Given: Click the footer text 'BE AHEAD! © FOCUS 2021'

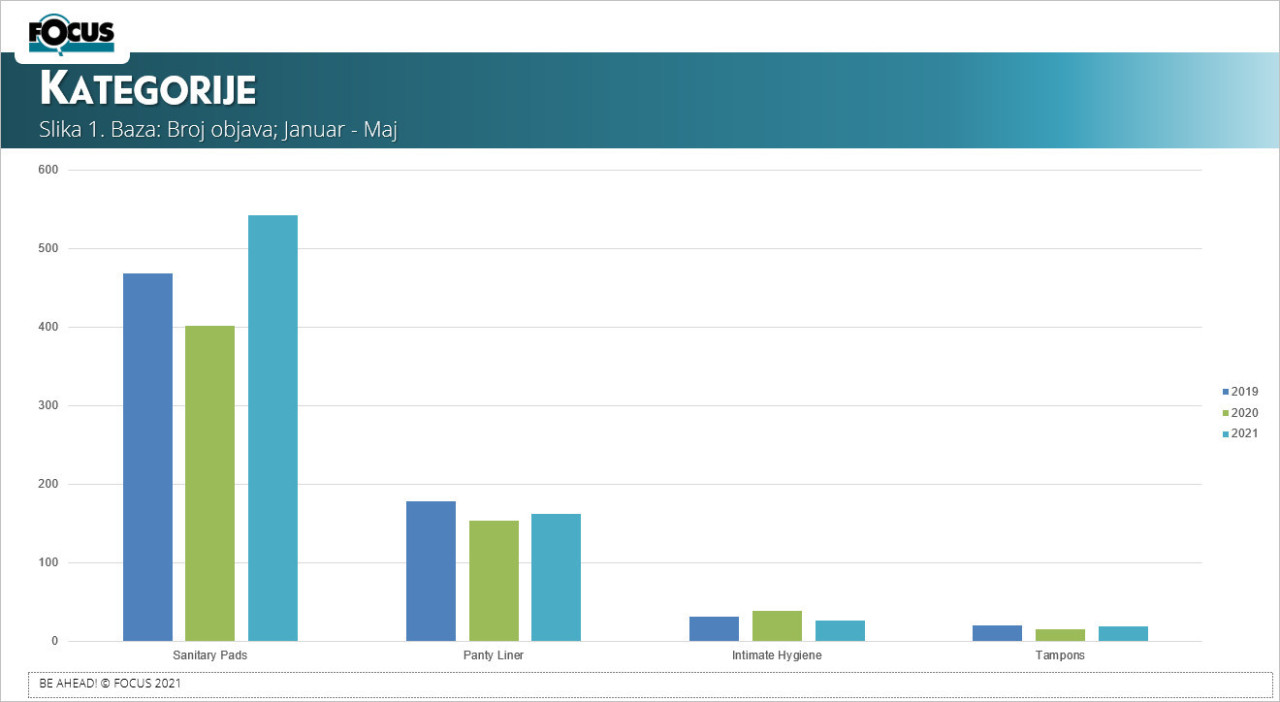Looking at the screenshot, I should tap(110, 684).
